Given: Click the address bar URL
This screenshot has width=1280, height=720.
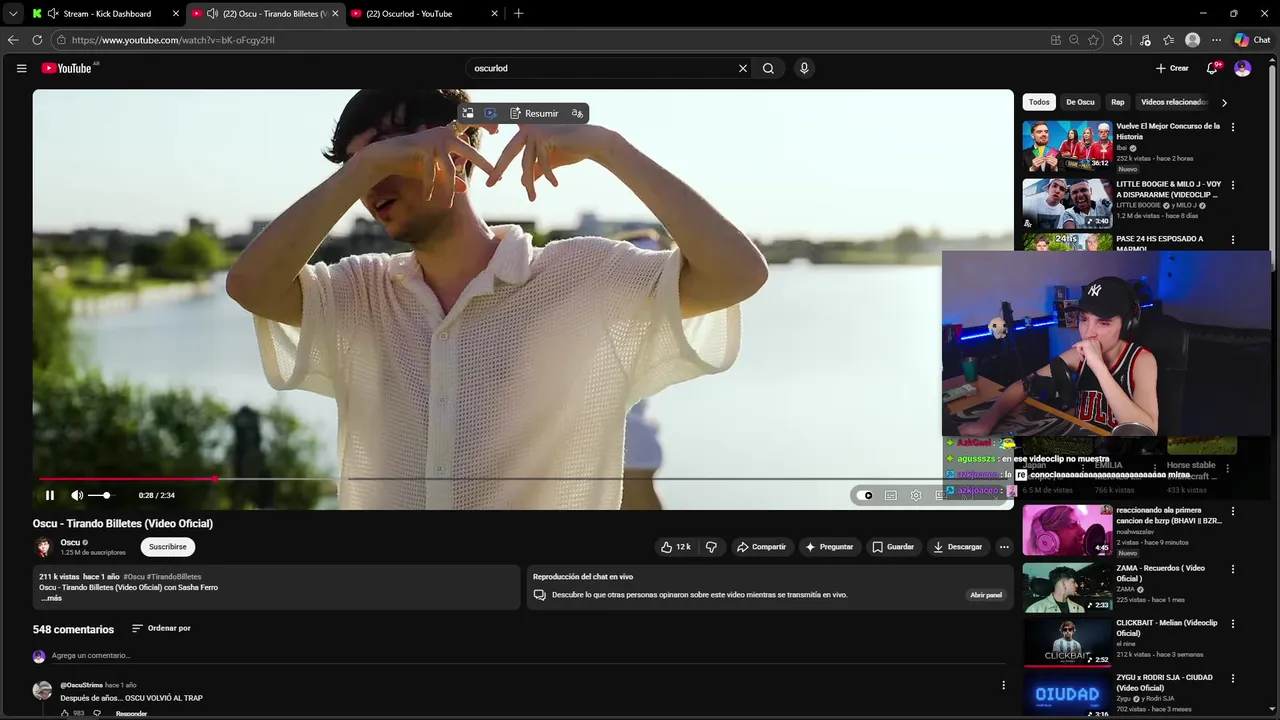Looking at the screenshot, I should pyautogui.click(x=173, y=40).
